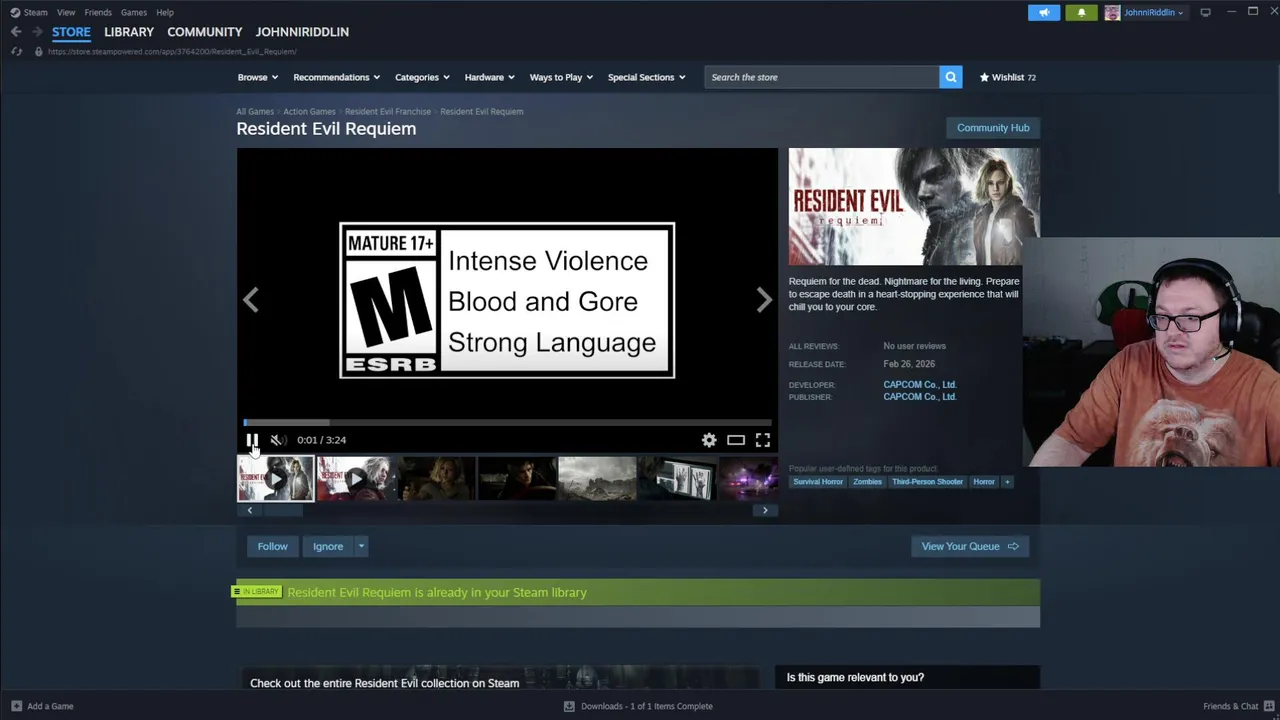1280x720 pixels.
Task: Expand the Browse dropdown
Action: click(x=258, y=77)
